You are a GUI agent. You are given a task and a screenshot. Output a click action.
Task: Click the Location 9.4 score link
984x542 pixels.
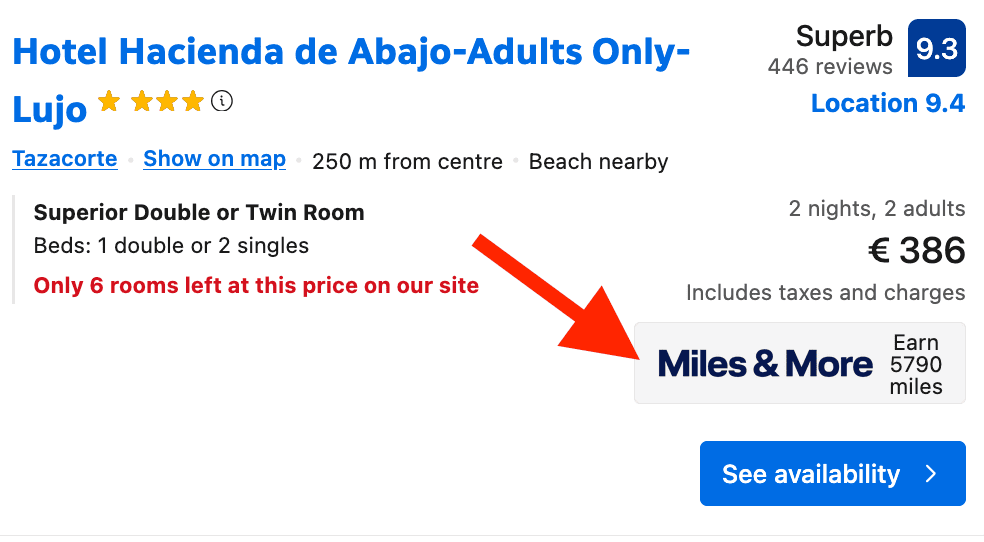[x=887, y=104]
